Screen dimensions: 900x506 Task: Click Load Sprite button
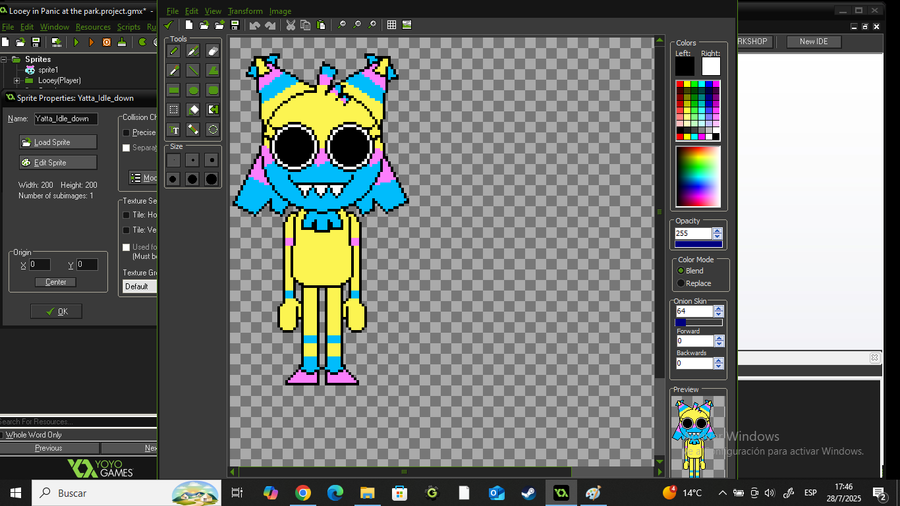click(58, 142)
